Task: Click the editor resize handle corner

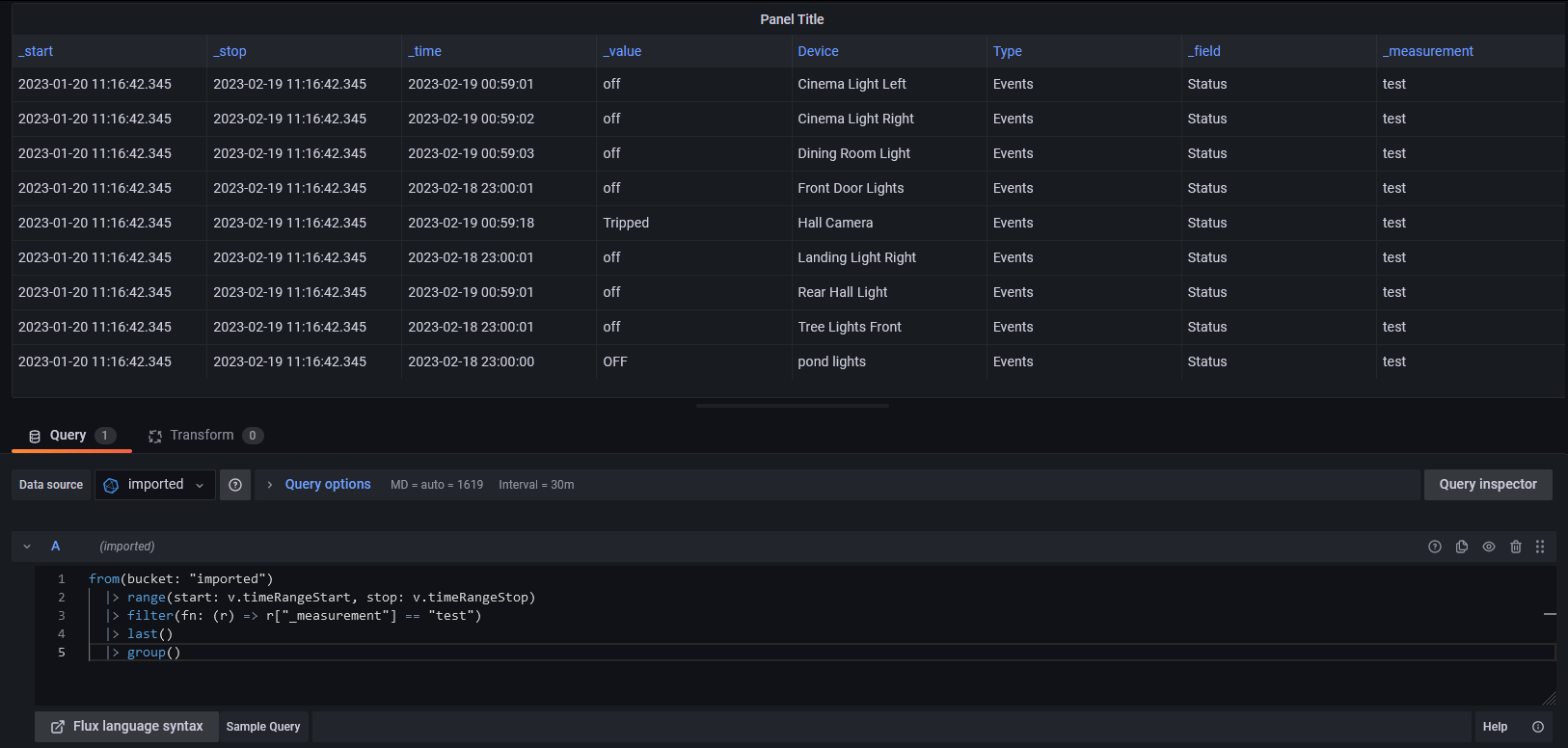Action: point(1549,699)
